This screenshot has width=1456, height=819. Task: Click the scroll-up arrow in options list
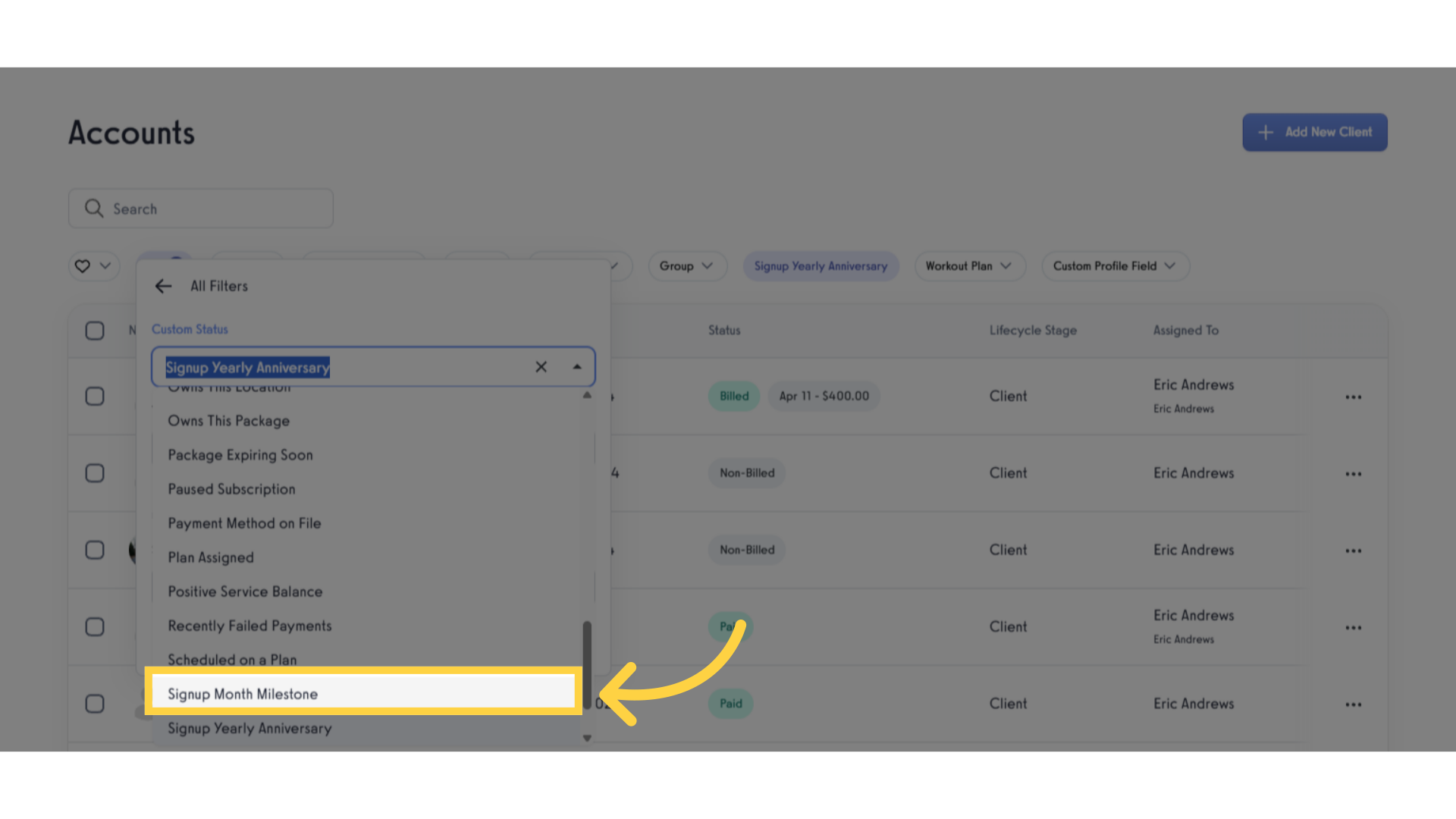(587, 395)
